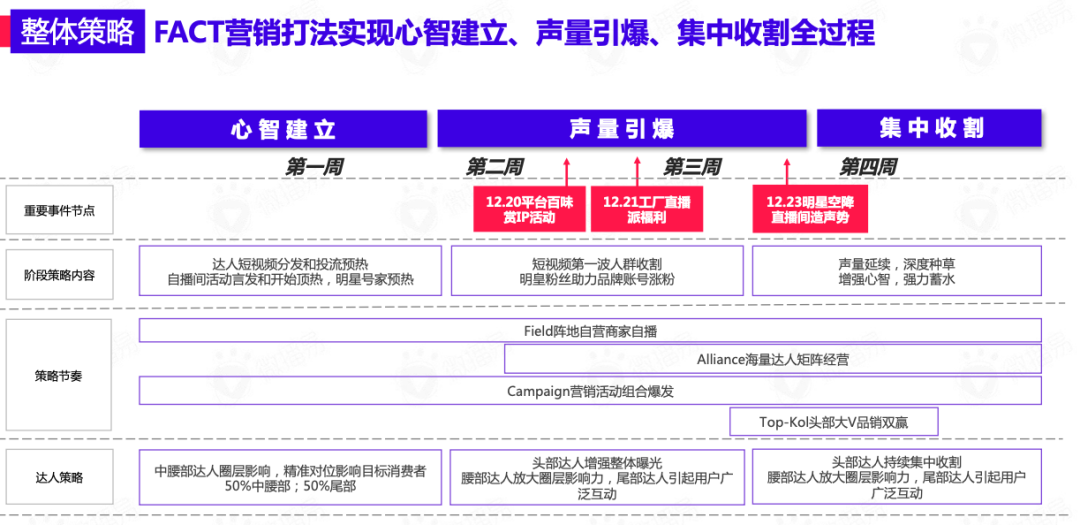
Task: Select the 阶段策略内容 row label
Action: [x=59, y=275]
